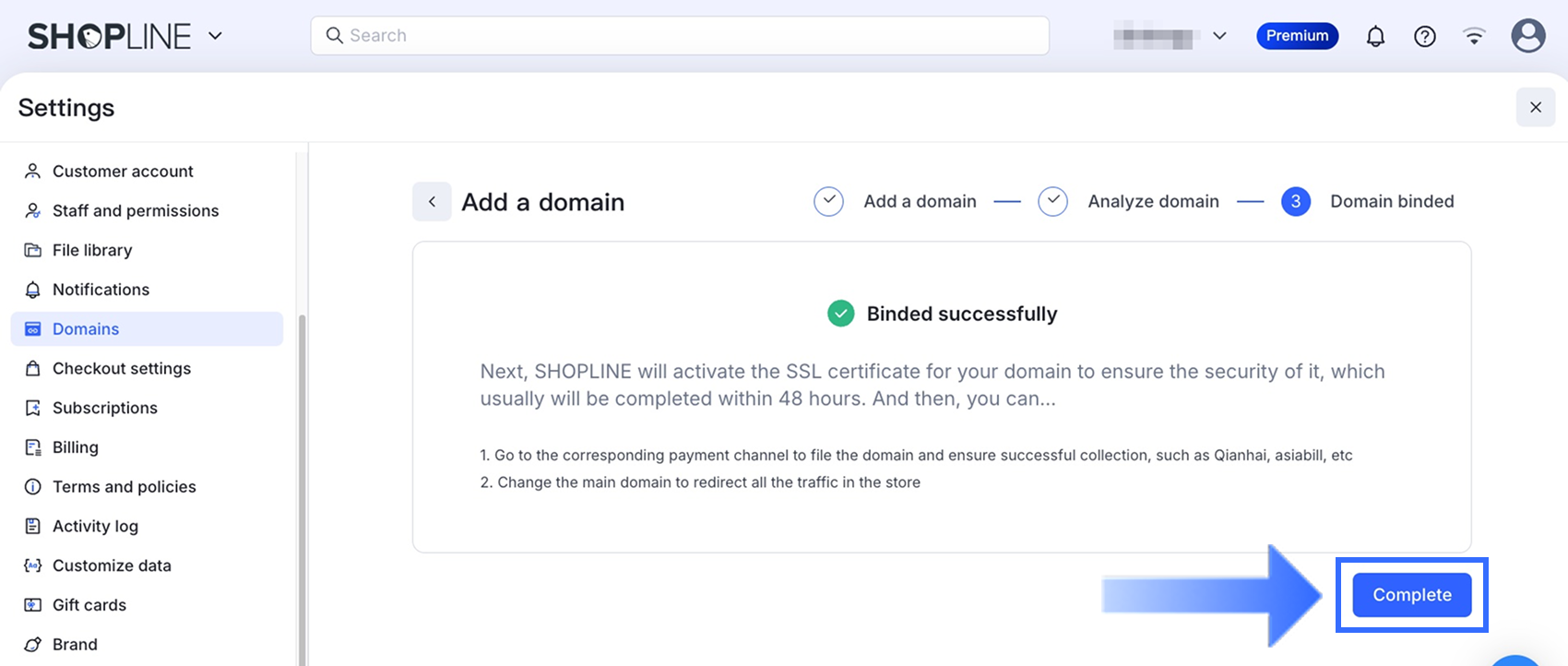Screen dimensions: 1568x666
Task: Click the Search input field
Action: (x=680, y=36)
